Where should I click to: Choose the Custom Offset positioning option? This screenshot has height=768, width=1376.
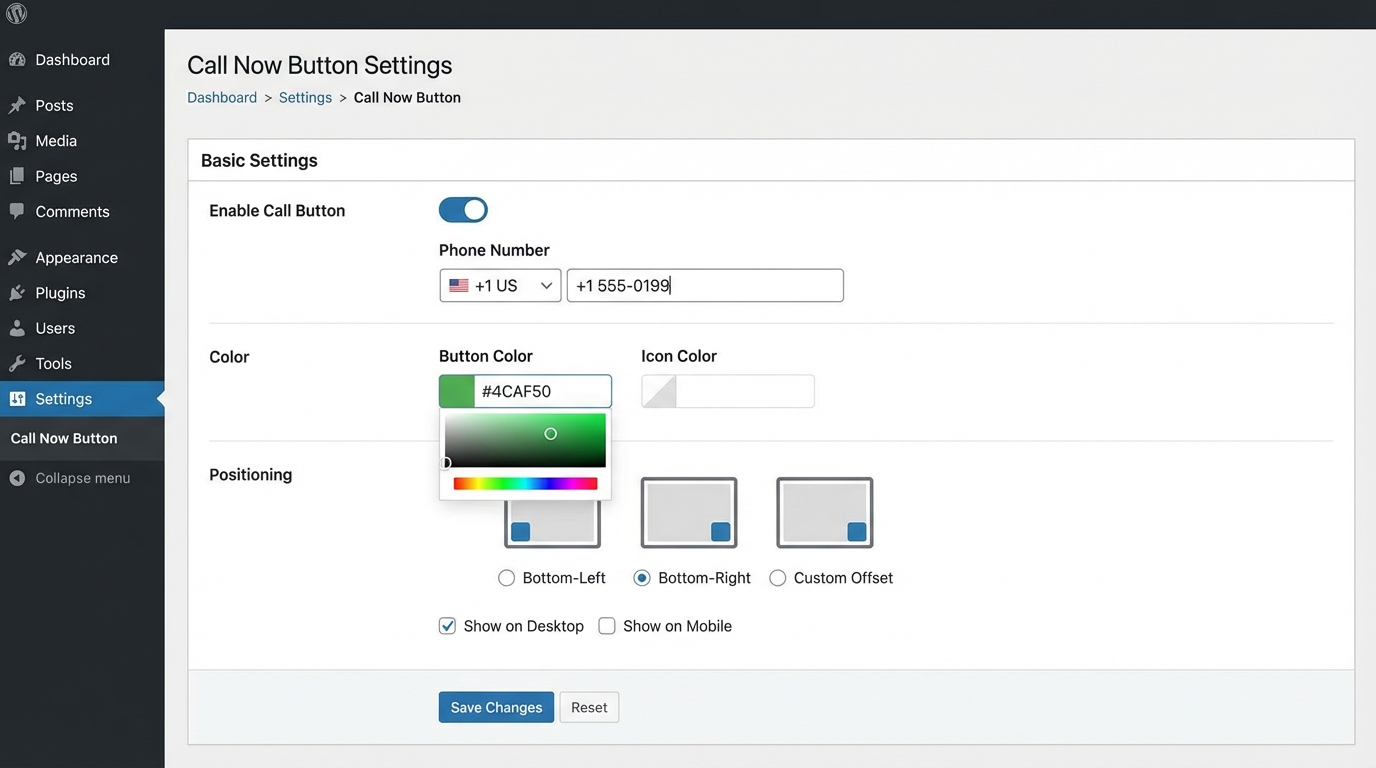777,577
